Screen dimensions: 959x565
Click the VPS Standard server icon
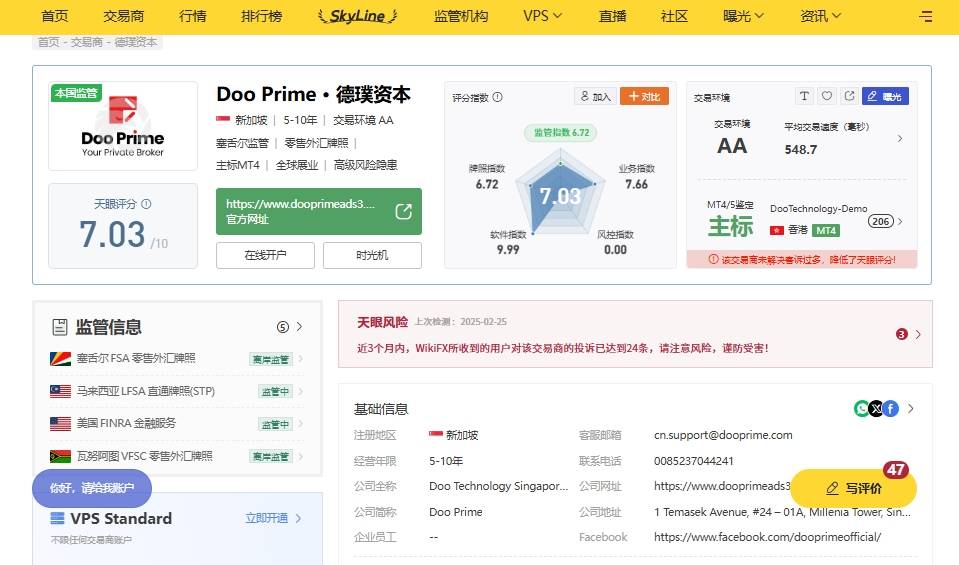pyautogui.click(x=57, y=519)
